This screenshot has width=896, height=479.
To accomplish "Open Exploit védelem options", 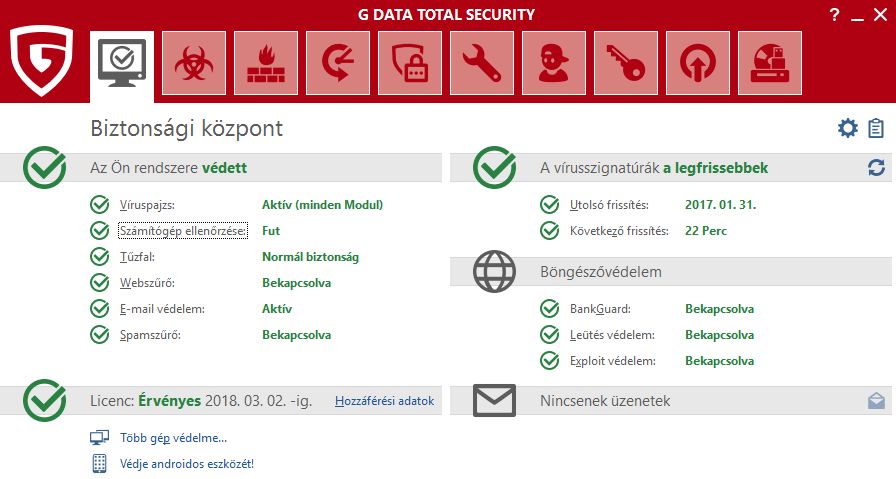I will tap(613, 361).
